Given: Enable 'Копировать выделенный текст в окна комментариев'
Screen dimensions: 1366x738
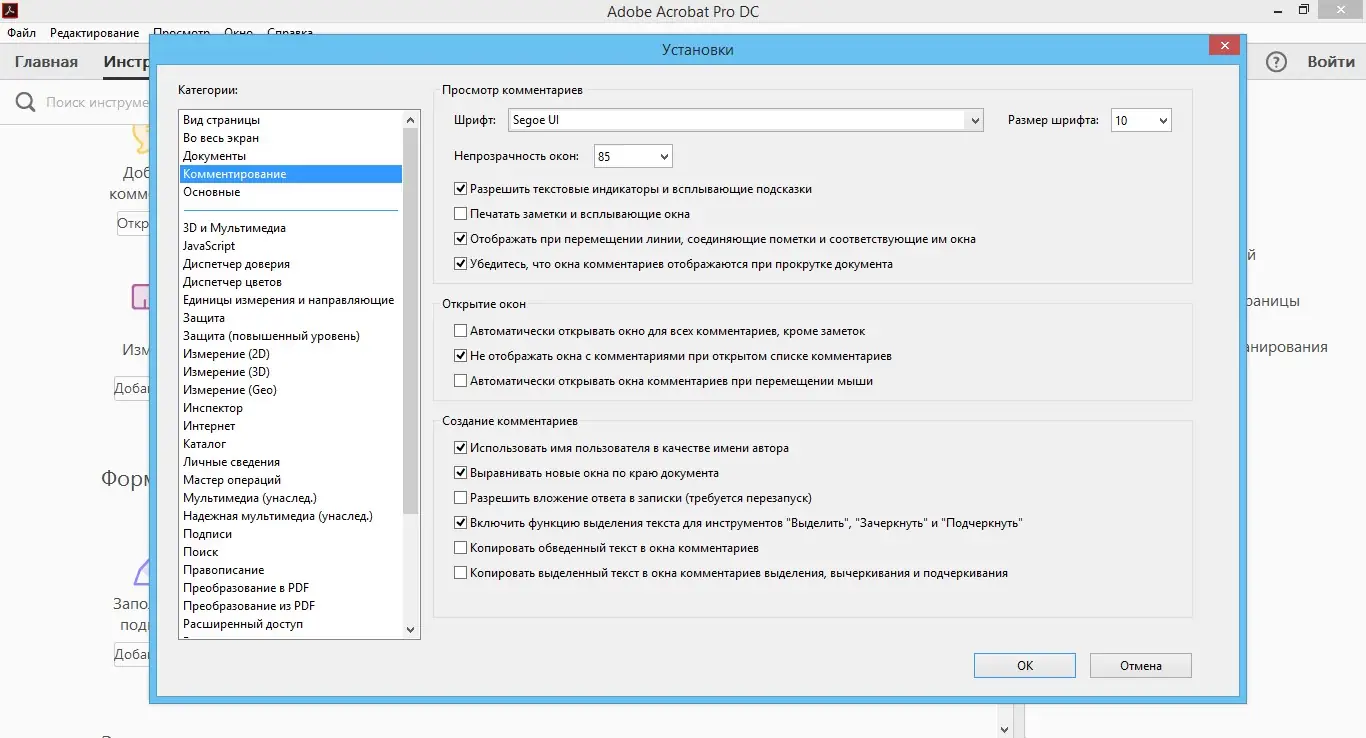Looking at the screenshot, I should 461,573.
